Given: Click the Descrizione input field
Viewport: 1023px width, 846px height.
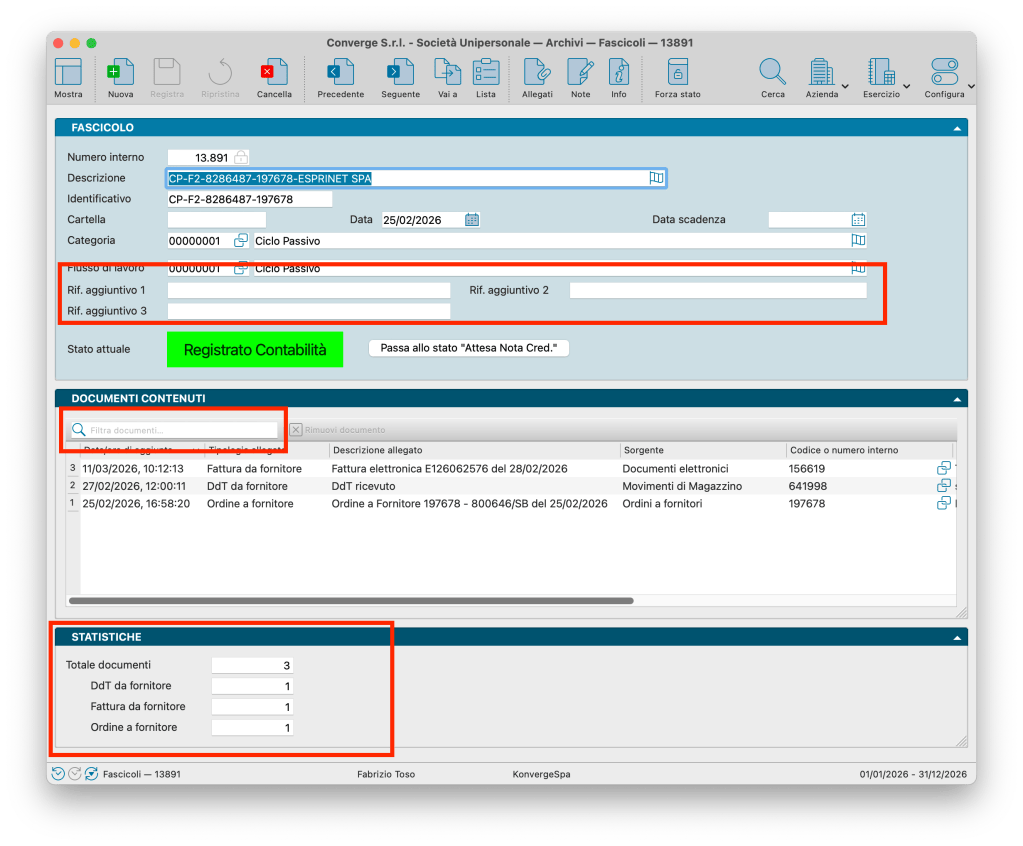Looking at the screenshot, I should (x=416, y=178).
